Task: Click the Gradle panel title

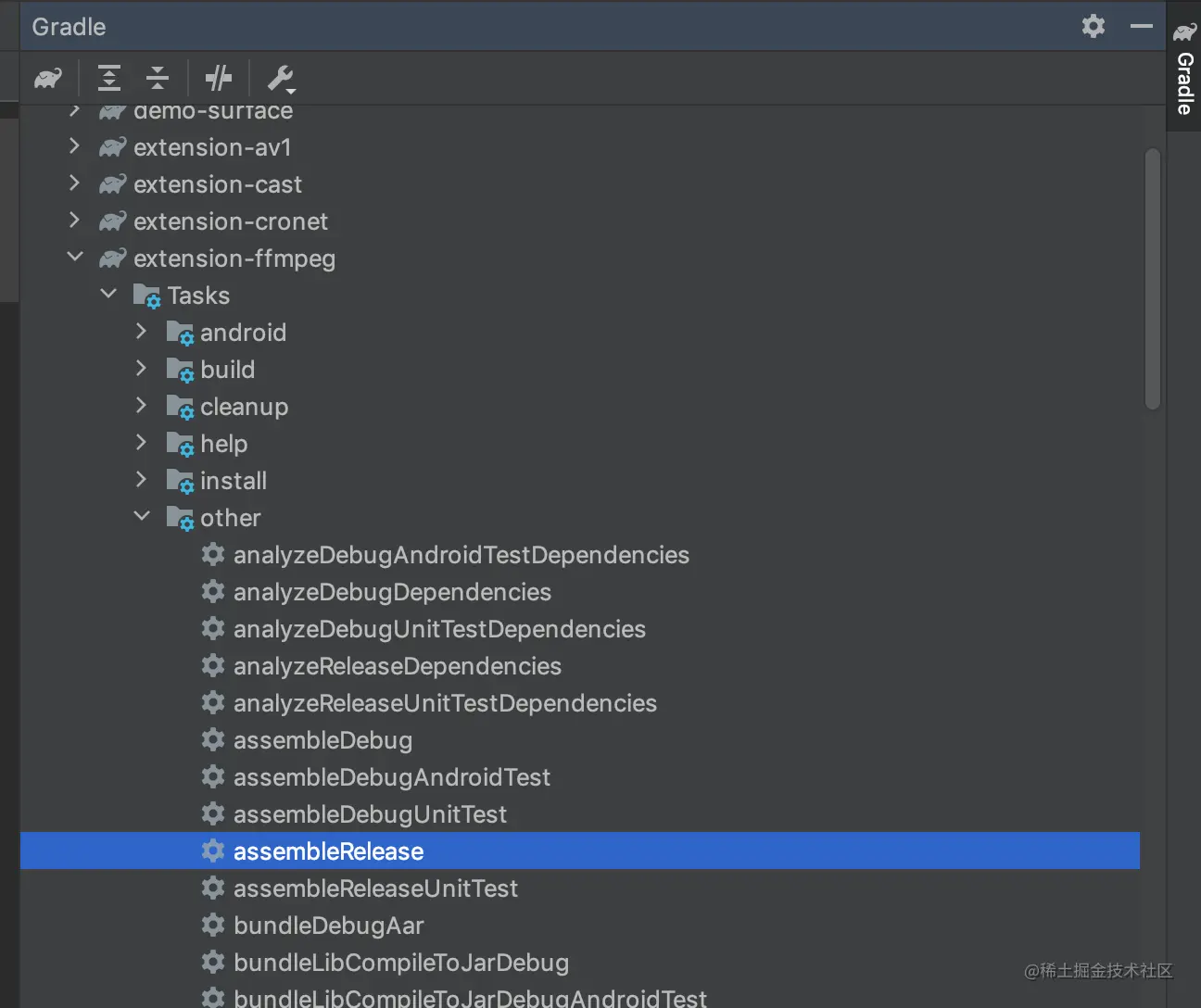Action: [69, 27]
